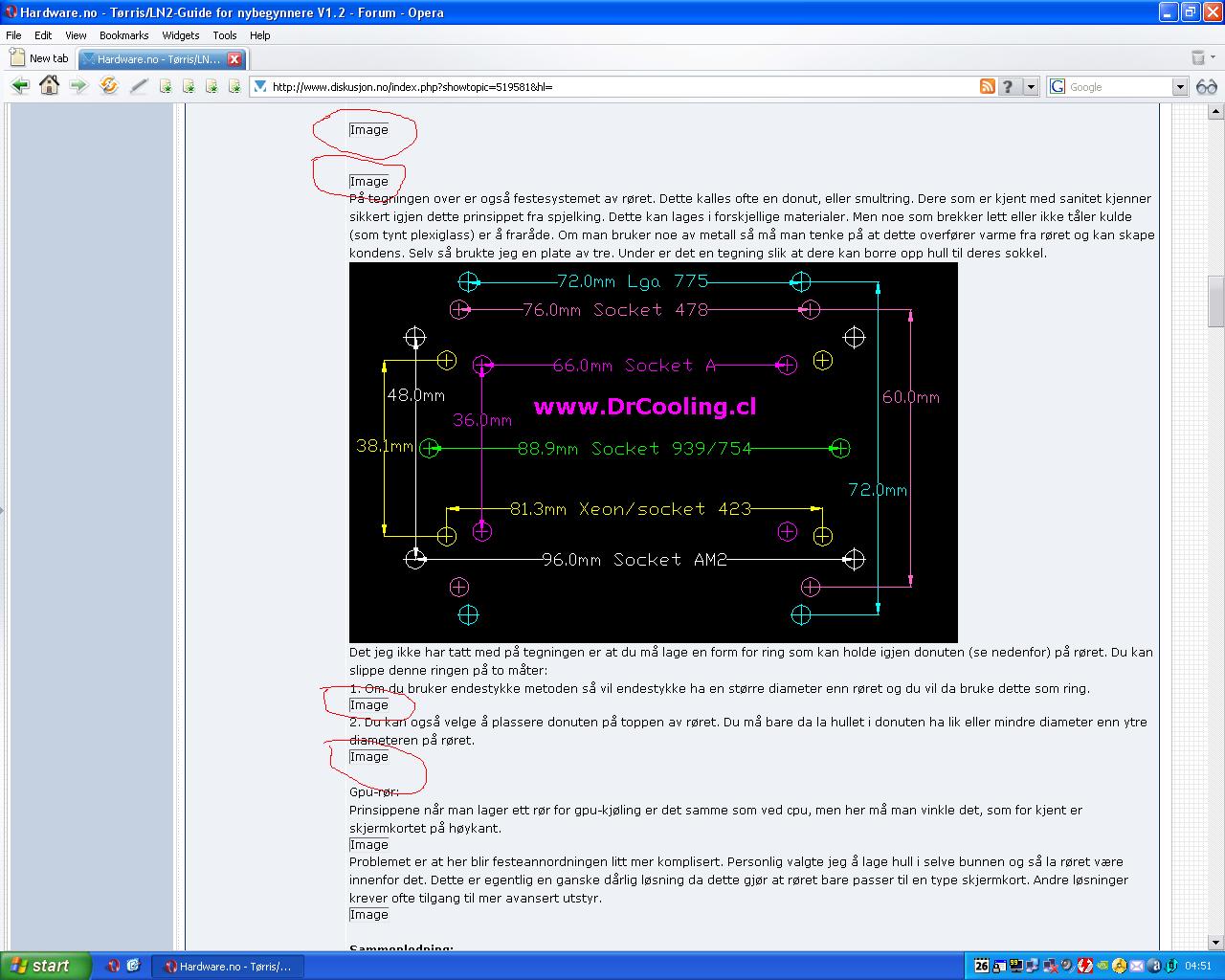This screenshot has width=1225, height=980.
Task: Open the Tools menu
Action: pos(225,35)
